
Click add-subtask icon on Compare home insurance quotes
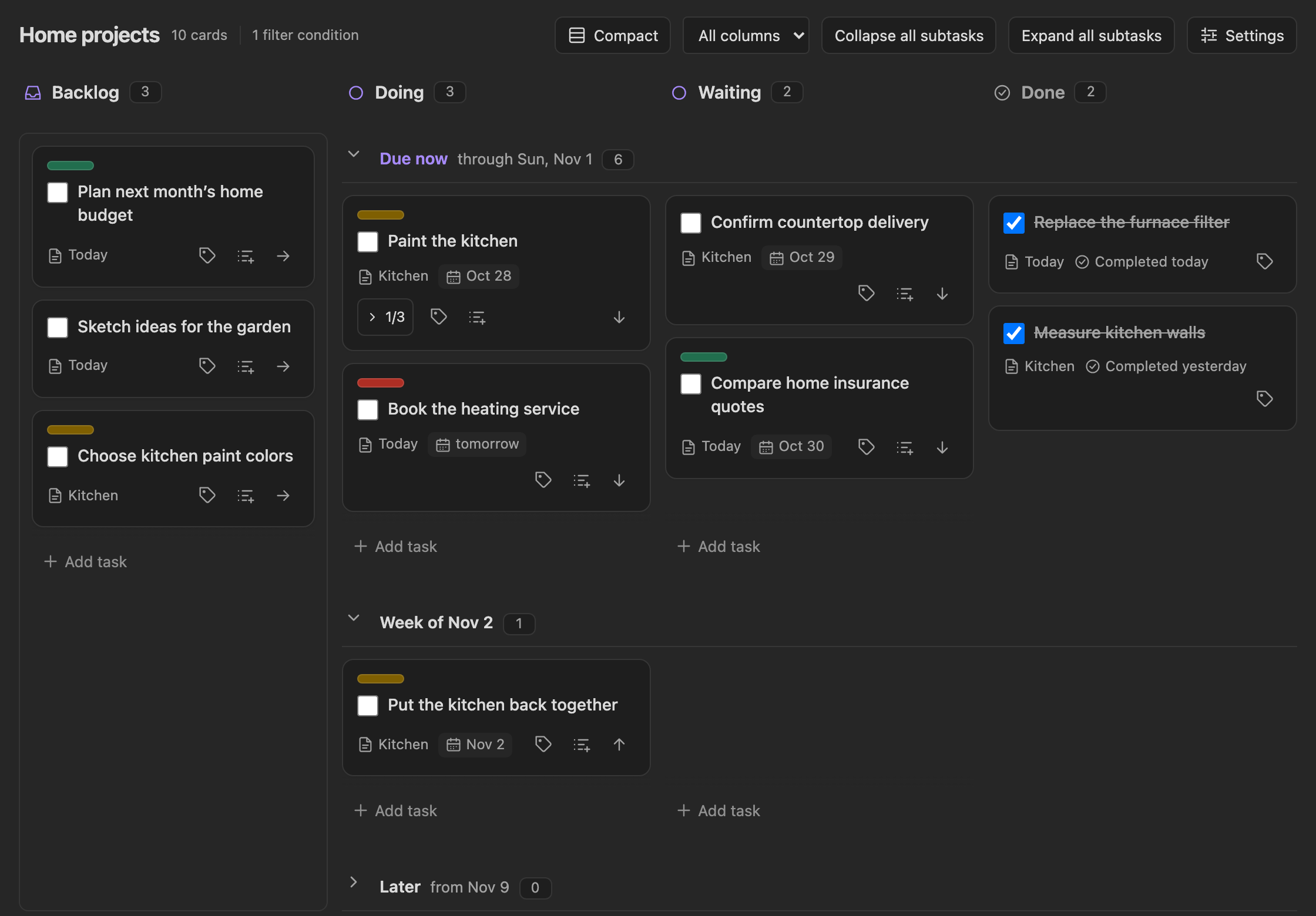tap(905, 447)
